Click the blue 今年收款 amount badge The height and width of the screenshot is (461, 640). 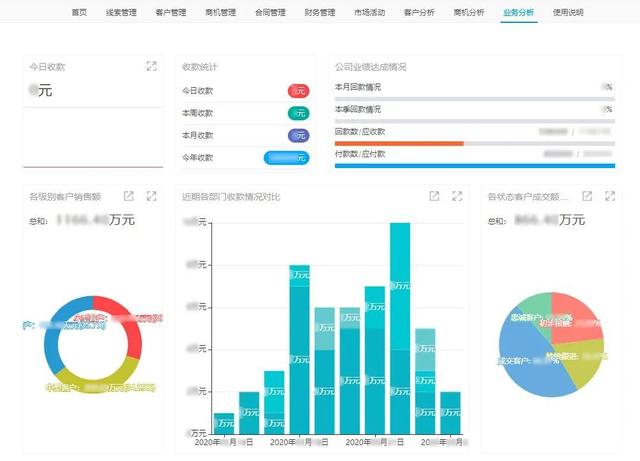tap(286, 157)
